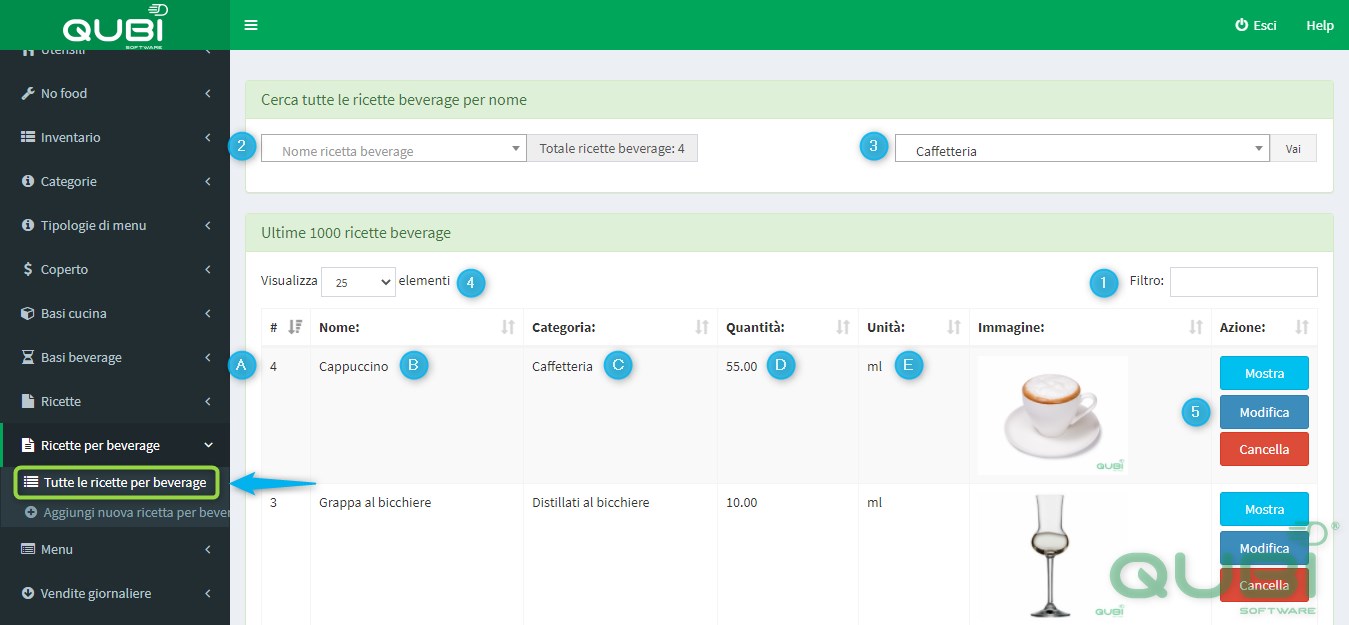This screenshot has width=1349, height=625.
Task: Click the dollar icon beside Coperto
Action: [28, 269]
